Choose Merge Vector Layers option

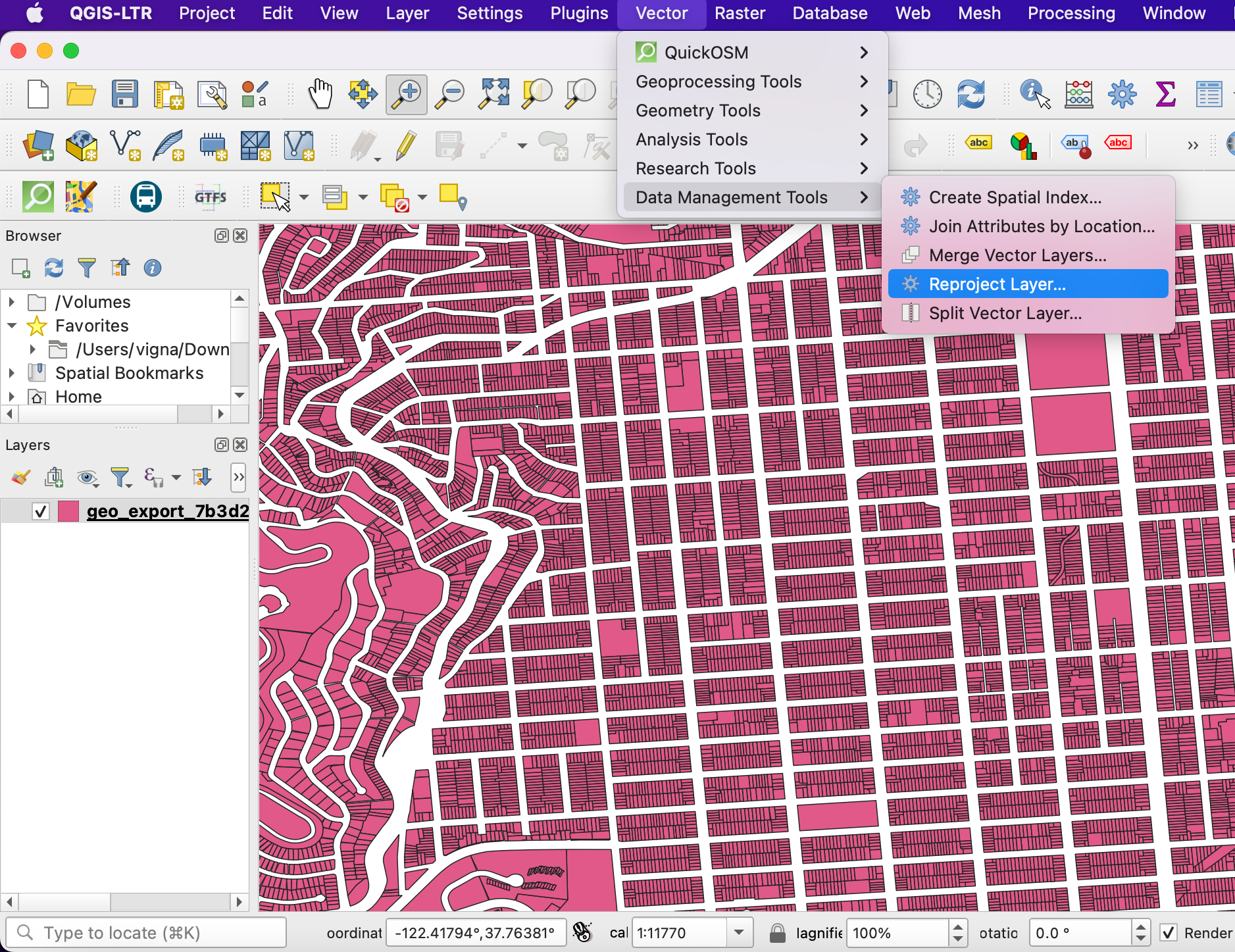pyautogui.click(x=1017, y=255)
